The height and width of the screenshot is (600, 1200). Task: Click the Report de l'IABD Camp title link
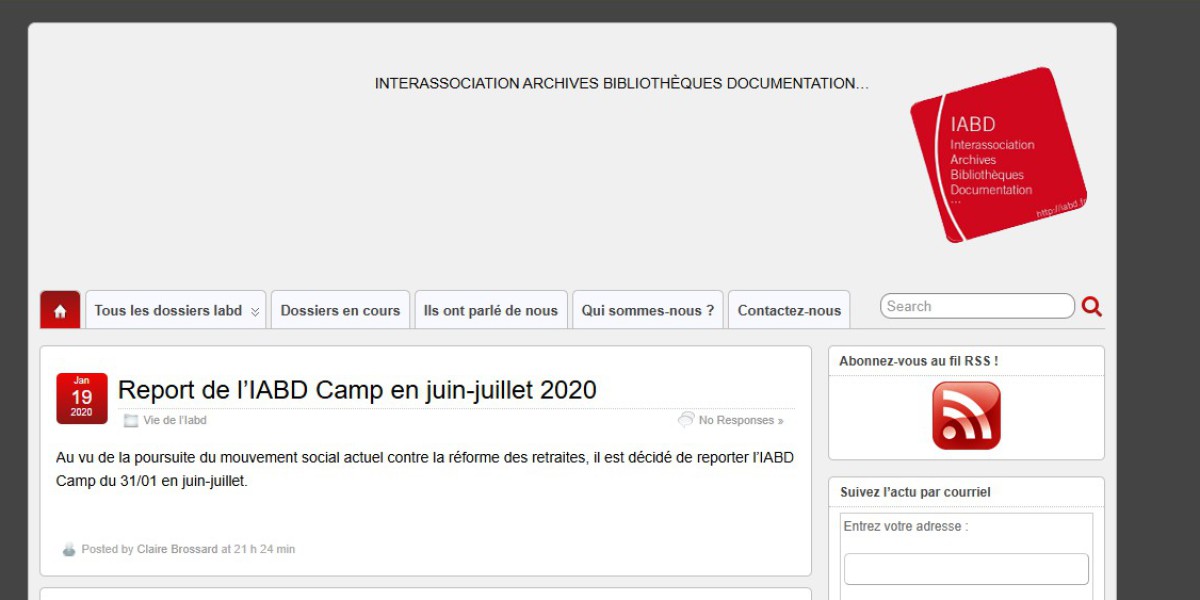click(x=356, y=390)
